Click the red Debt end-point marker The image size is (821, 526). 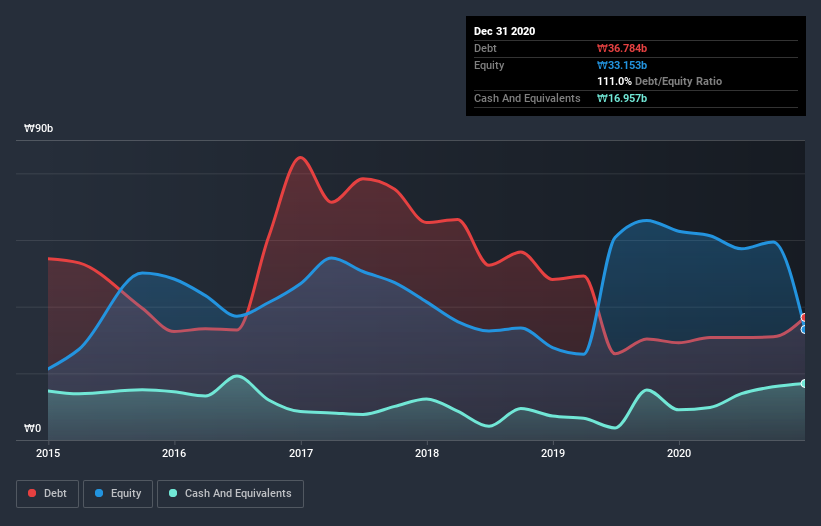click(804, 318)
